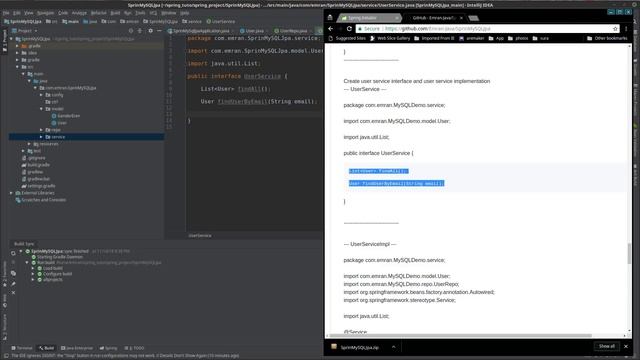
Task: Click the pin tab icon in Build panel
Action: tap(13, 283)
